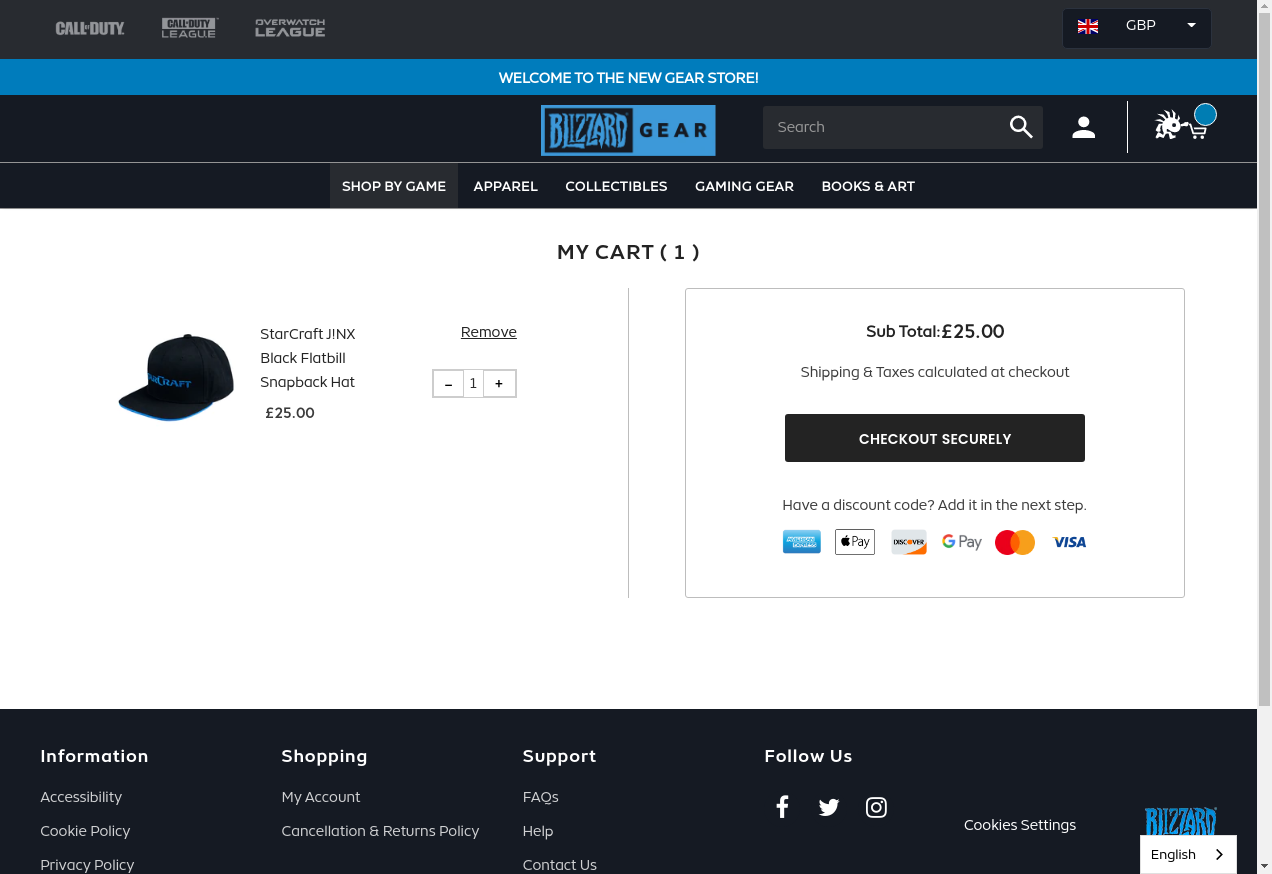This screenshot has height=874, width=1272.
Task: Click Checkout Securely button
Action: pyautogui.click(x=935, y=438)
